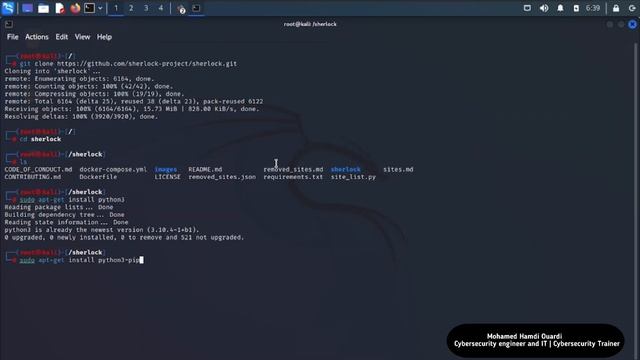
Task: Click 'README.md' in the ls output
Action: [x=205, y=169]
